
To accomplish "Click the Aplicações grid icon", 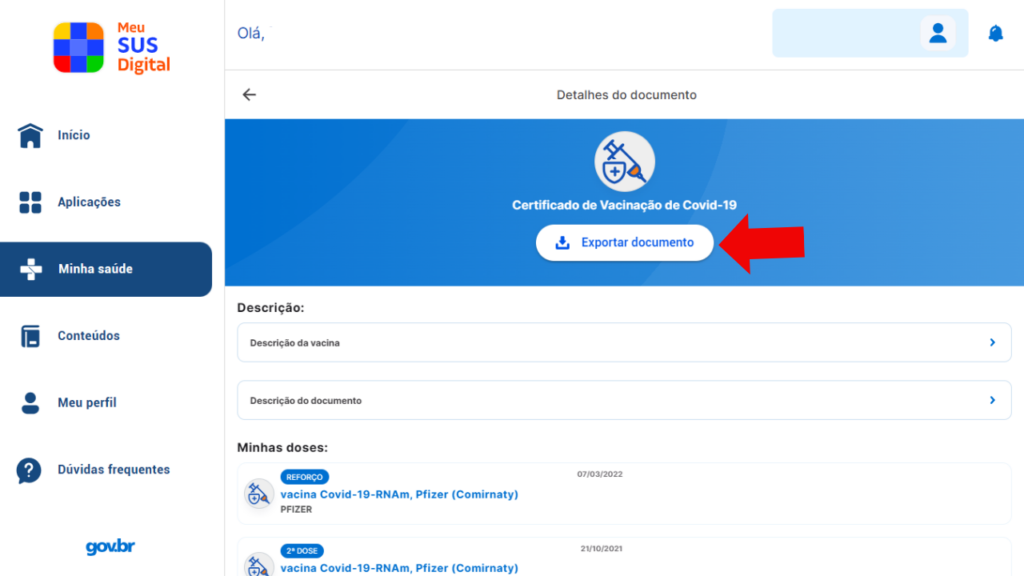I will 30,202.
